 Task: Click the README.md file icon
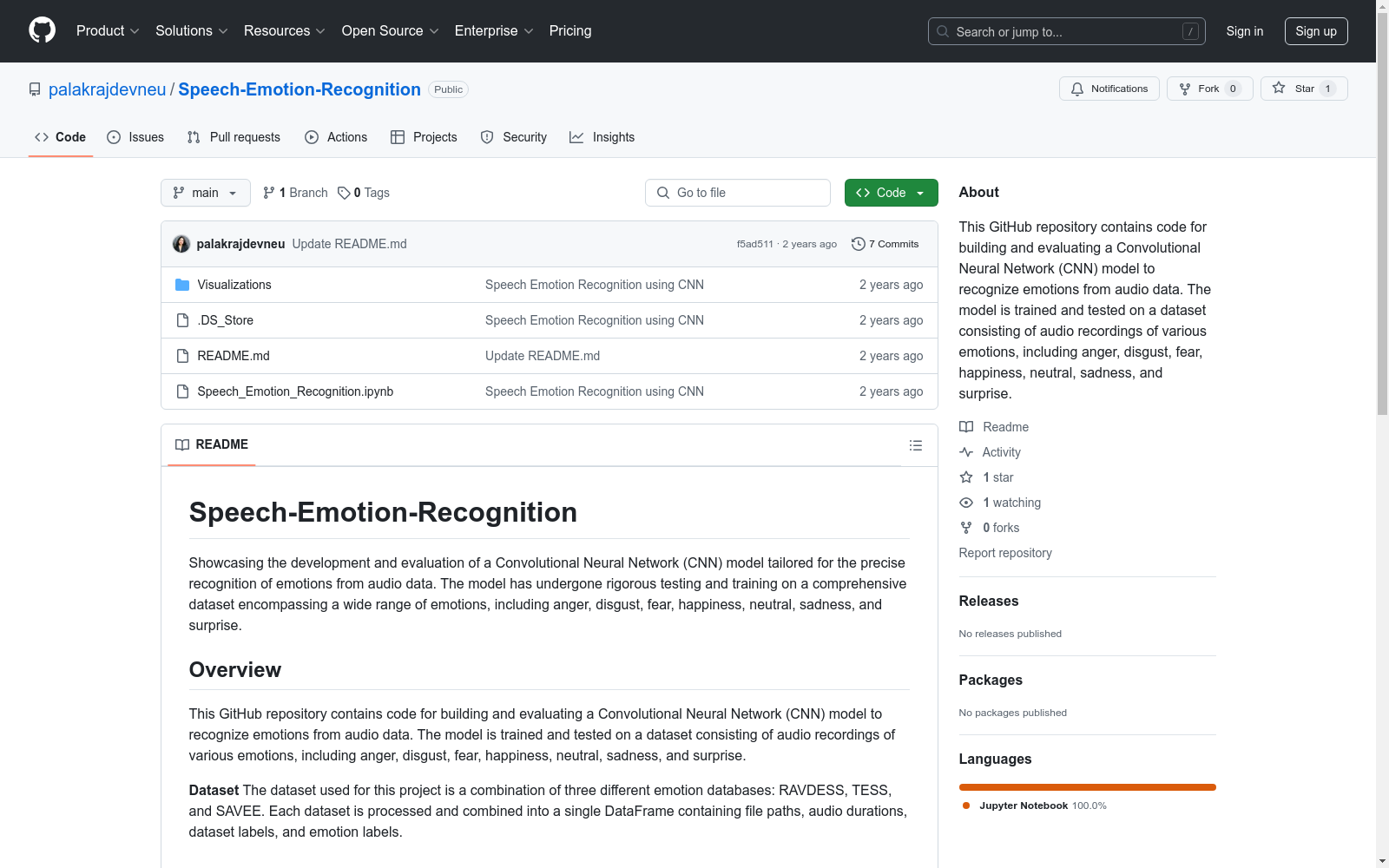click(182, 356)
